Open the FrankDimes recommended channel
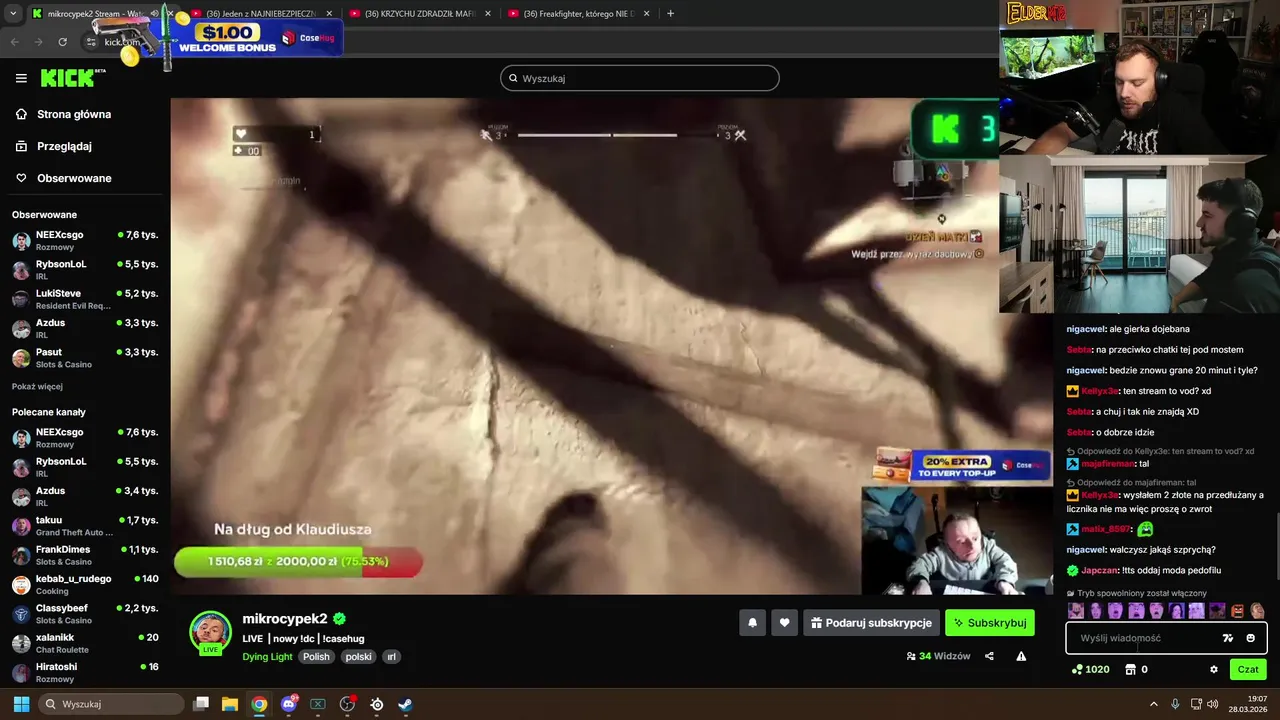 point(85,555)
